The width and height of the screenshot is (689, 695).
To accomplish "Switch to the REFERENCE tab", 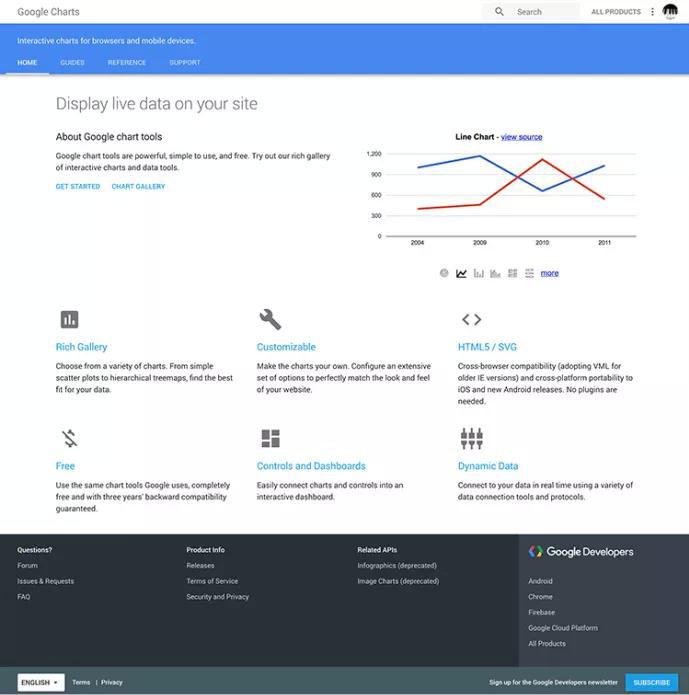I will tap(127, 62).
